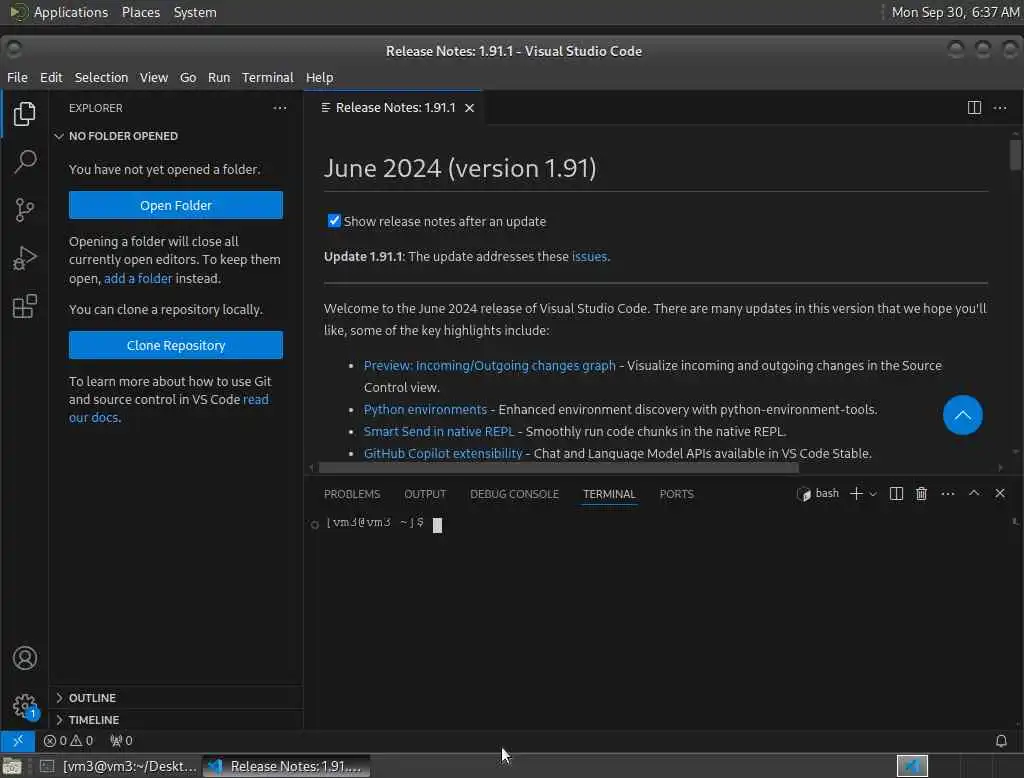Open editor more actions ellipsis
The height and width of the screenshot is (778, 1024).
tap(1000, 107)
